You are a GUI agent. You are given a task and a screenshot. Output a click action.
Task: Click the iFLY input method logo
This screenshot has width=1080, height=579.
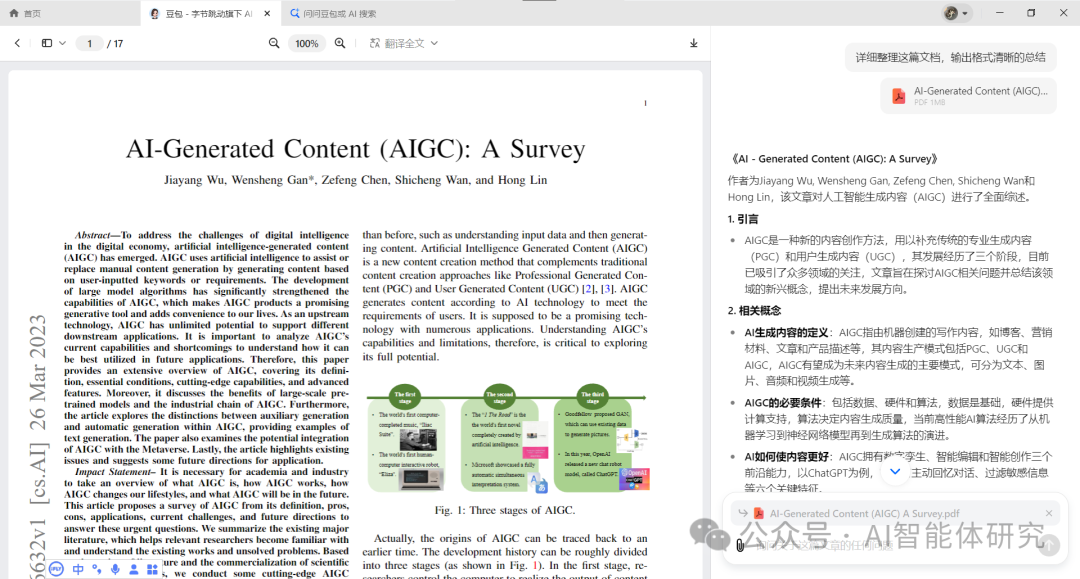pos(56,569)
